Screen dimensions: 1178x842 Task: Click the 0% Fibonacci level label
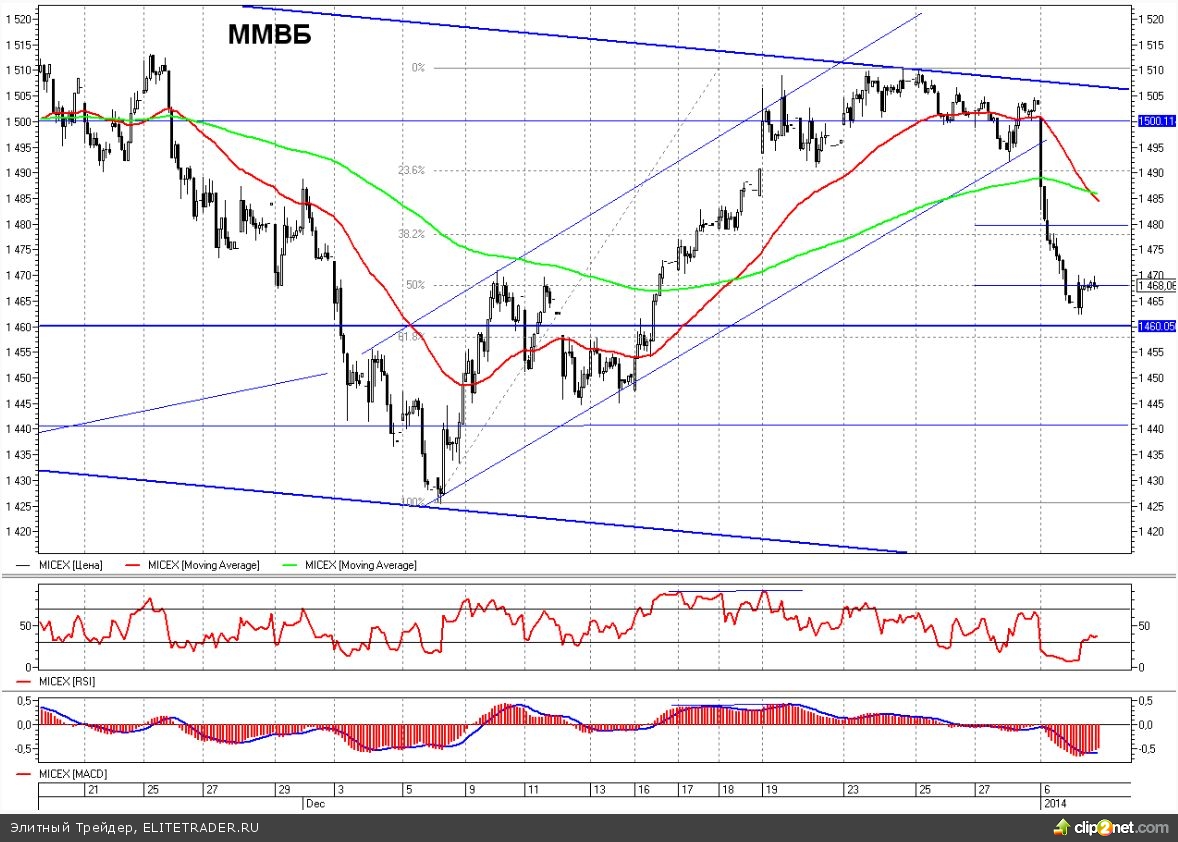click(x=418, y=68)
